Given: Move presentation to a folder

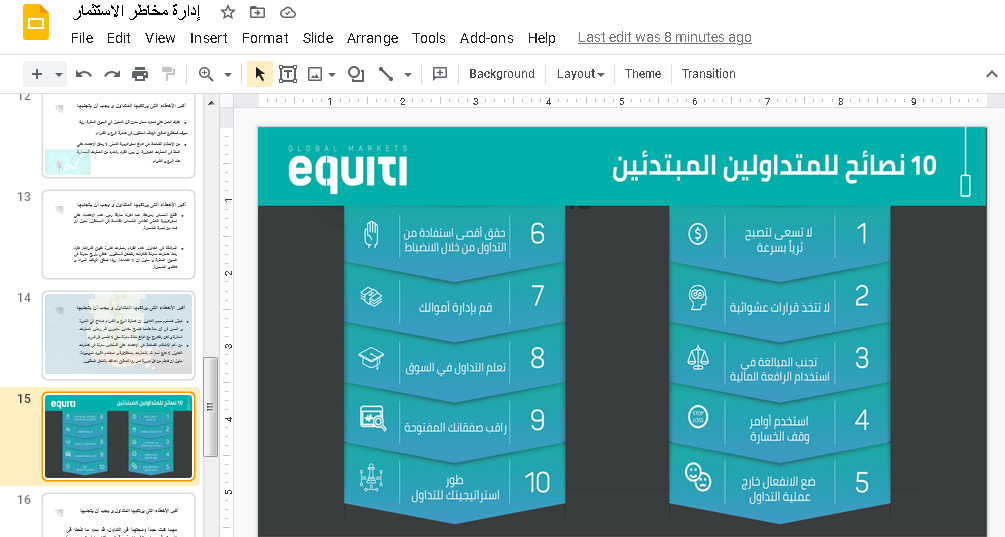Looking at the screenshot, I should click(257, 12).
